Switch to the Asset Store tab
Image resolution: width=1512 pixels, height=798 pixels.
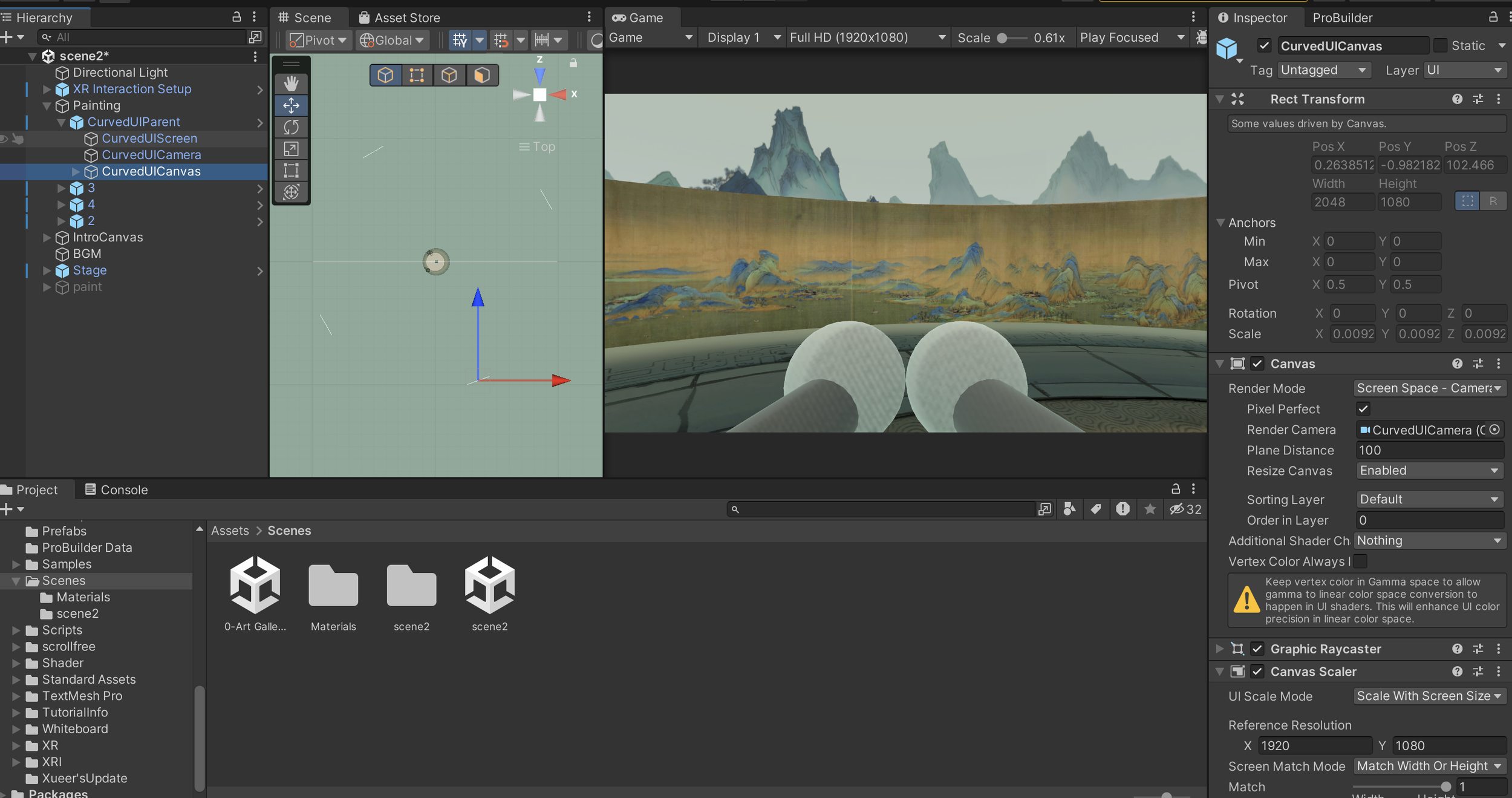coord(400,18)
